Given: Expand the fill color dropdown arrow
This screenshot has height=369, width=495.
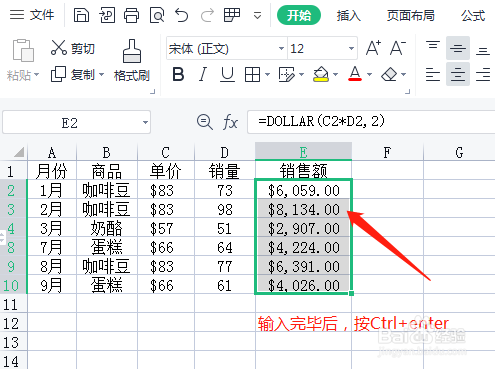Looking at the screenshot, I should [336, 74].
